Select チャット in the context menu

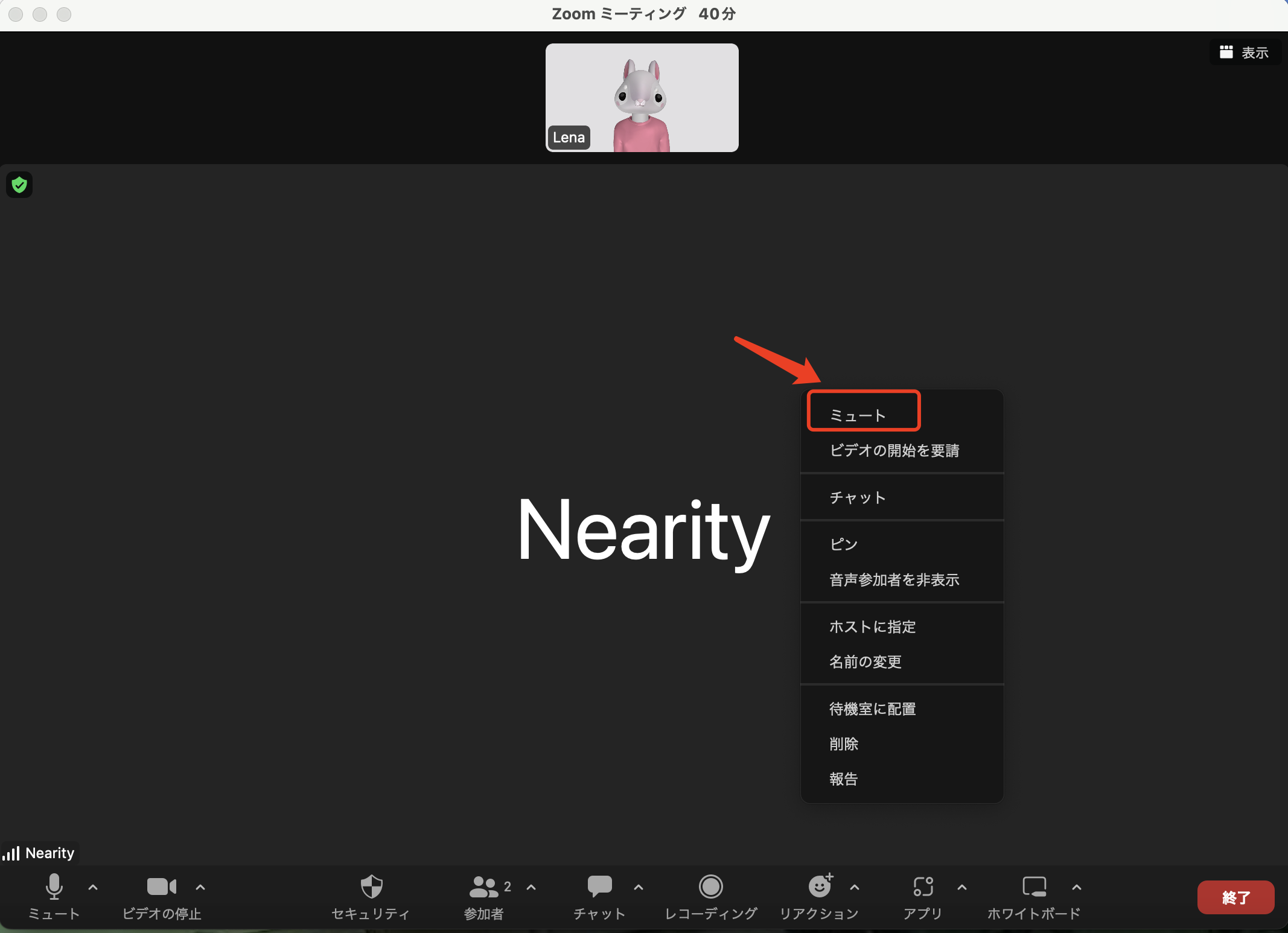click(902, 497)
